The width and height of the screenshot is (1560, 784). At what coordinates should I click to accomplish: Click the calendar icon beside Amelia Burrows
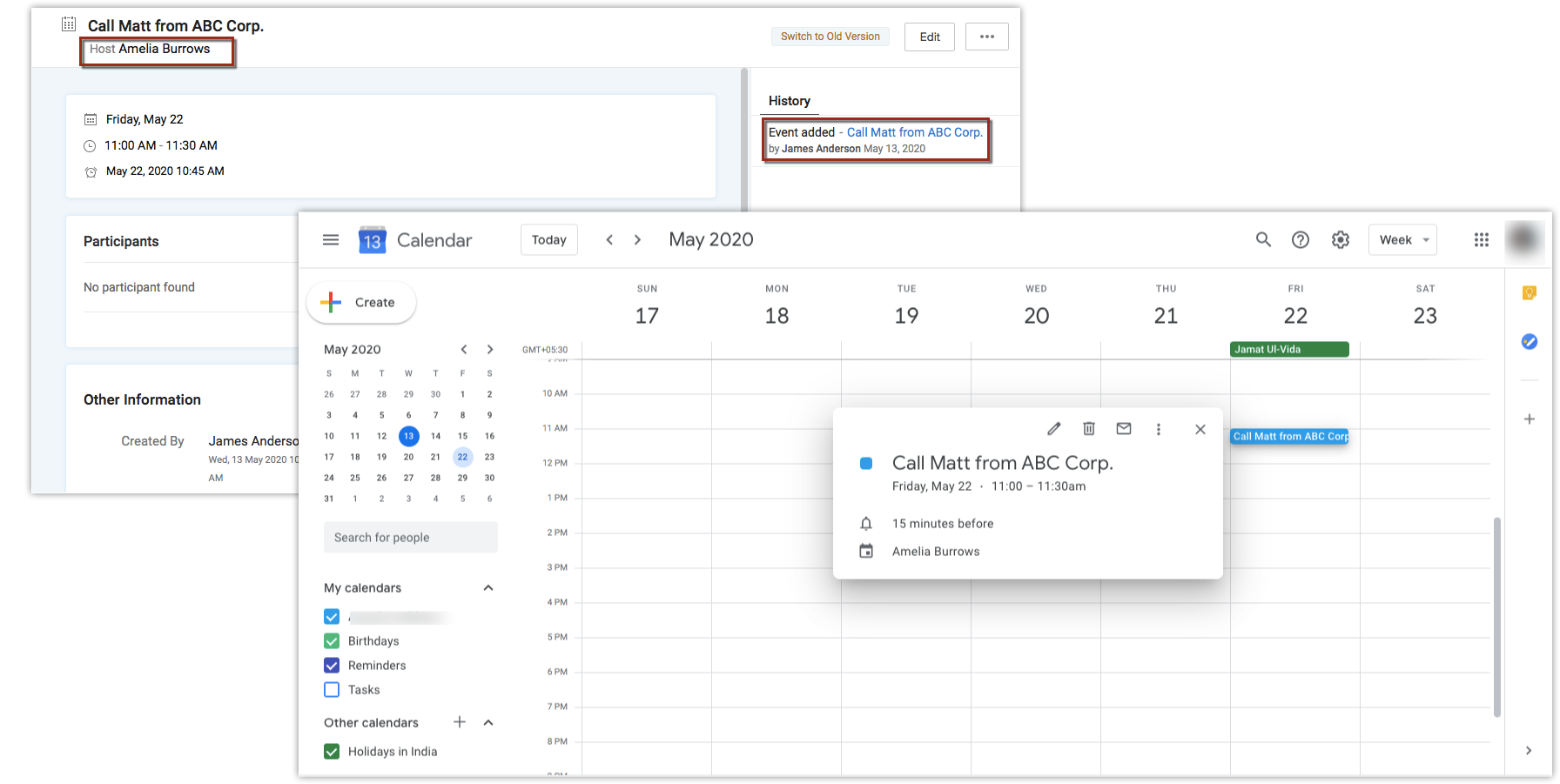click(x=866, y=552)
